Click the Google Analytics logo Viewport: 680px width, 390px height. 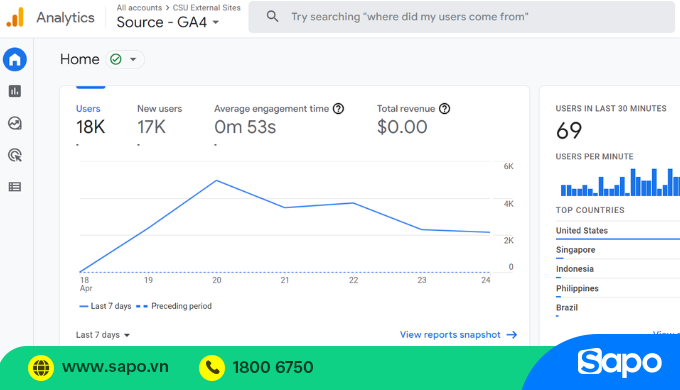15,17
